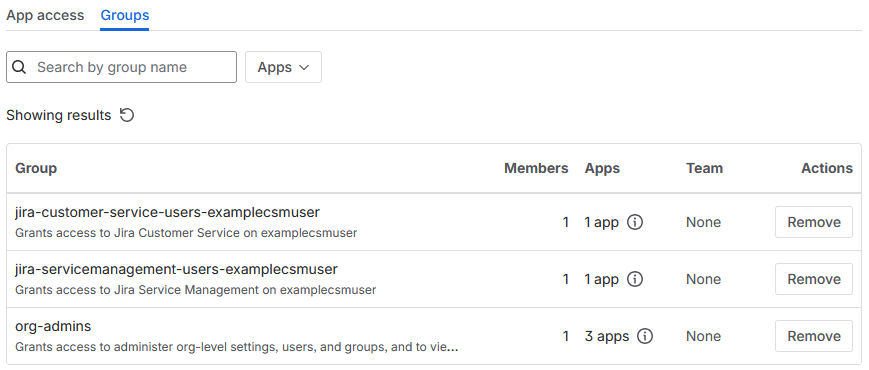
Task: Click 'Grants access to Jira Service Management' description
Action: 196,290
